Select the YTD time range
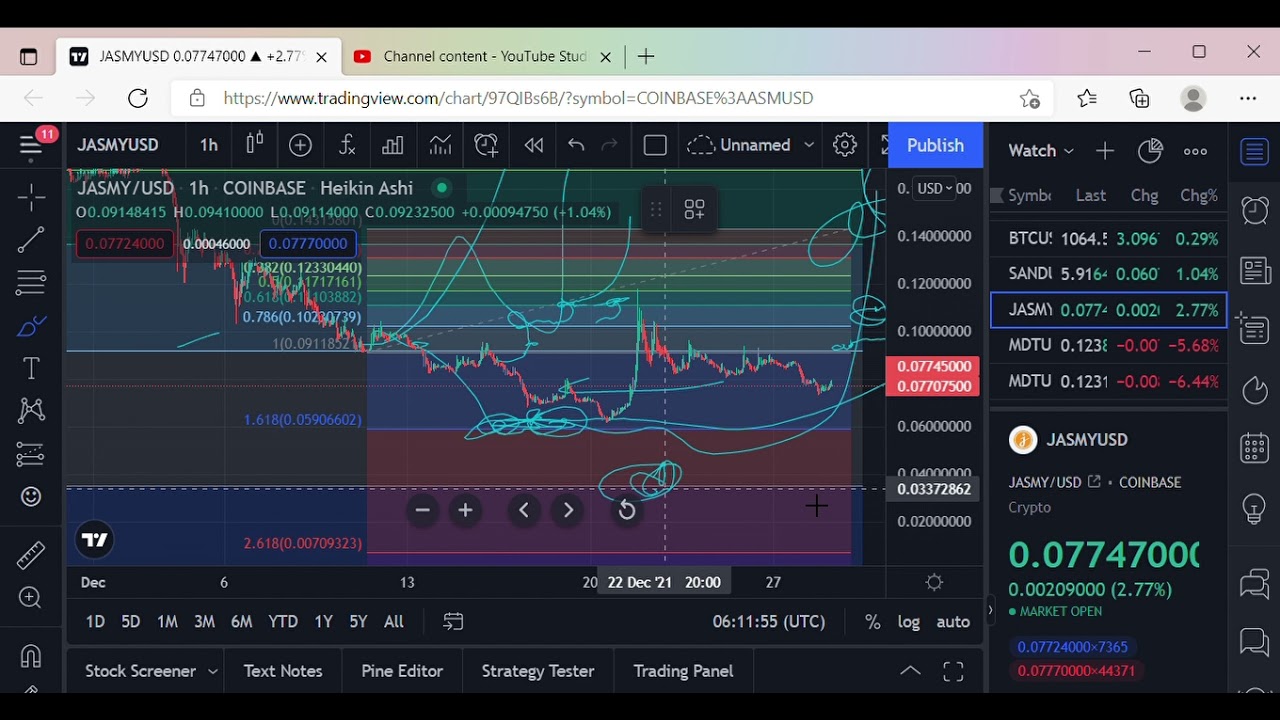1280x720 pixels. (283, 622)
